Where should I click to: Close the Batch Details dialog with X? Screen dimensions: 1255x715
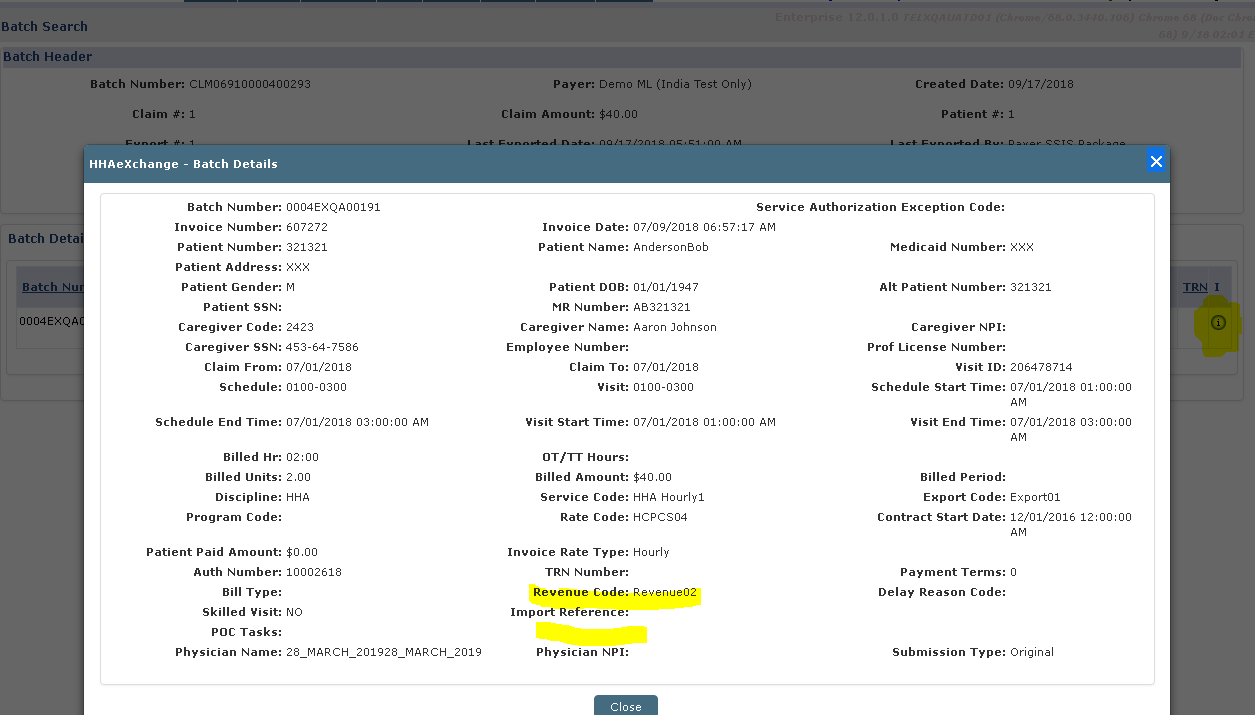(x=1156, y=161)
